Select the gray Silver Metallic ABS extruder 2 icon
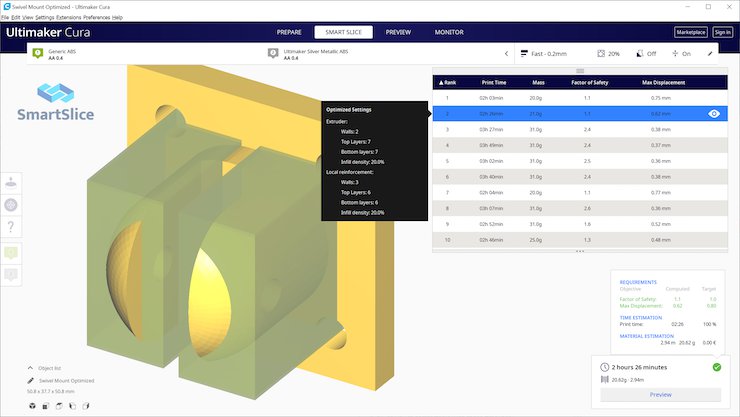The height and width of the screenshot is (417, 740). point(273,53)
